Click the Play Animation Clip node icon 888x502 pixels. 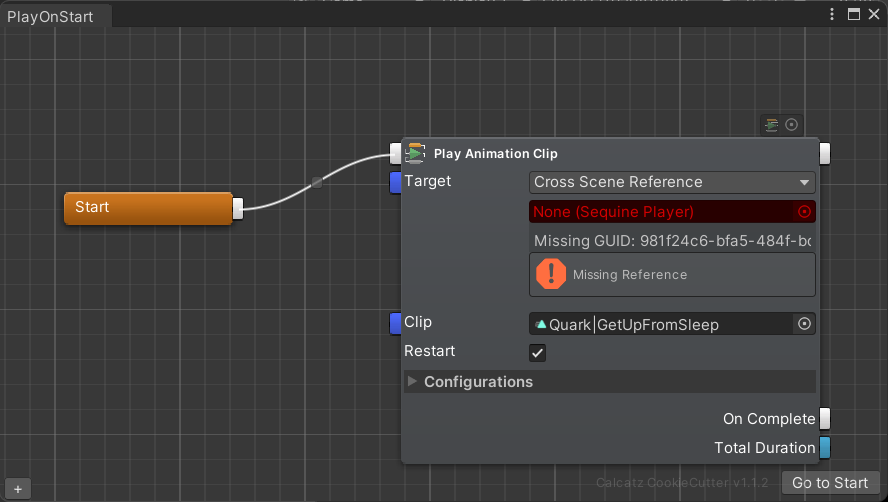(x=416, y=153)
